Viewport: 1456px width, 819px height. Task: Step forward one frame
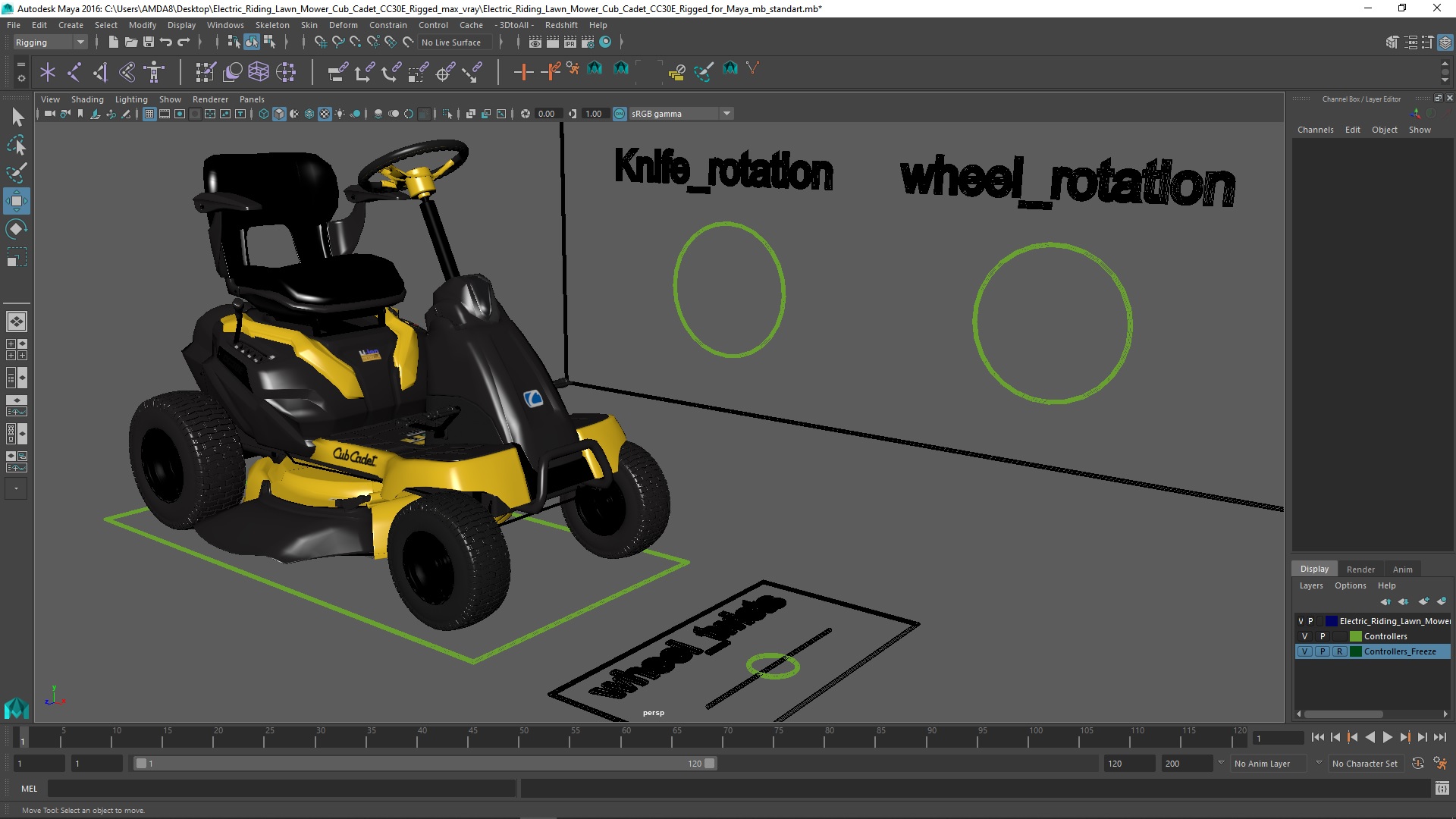pos(1422,737)
